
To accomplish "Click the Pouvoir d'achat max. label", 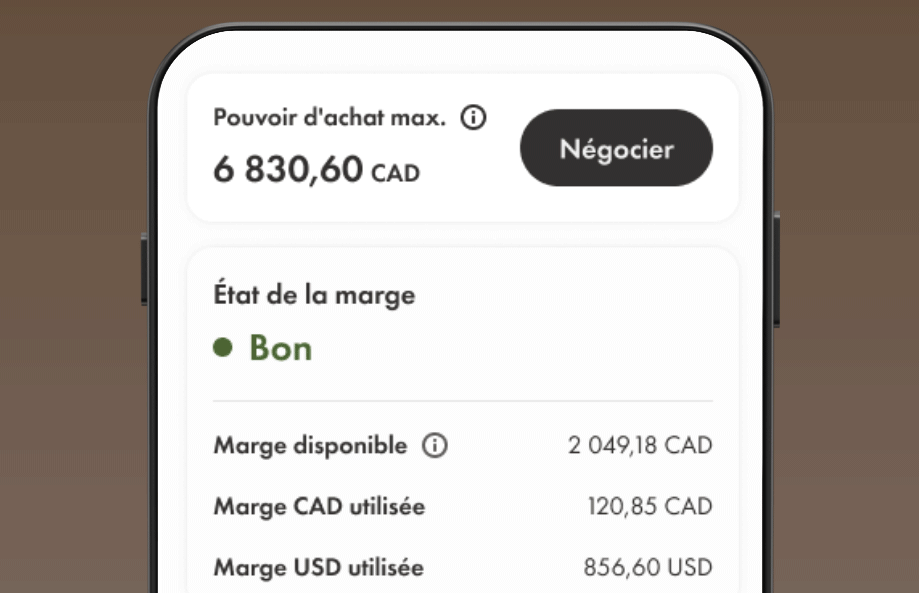I will 329,117.
